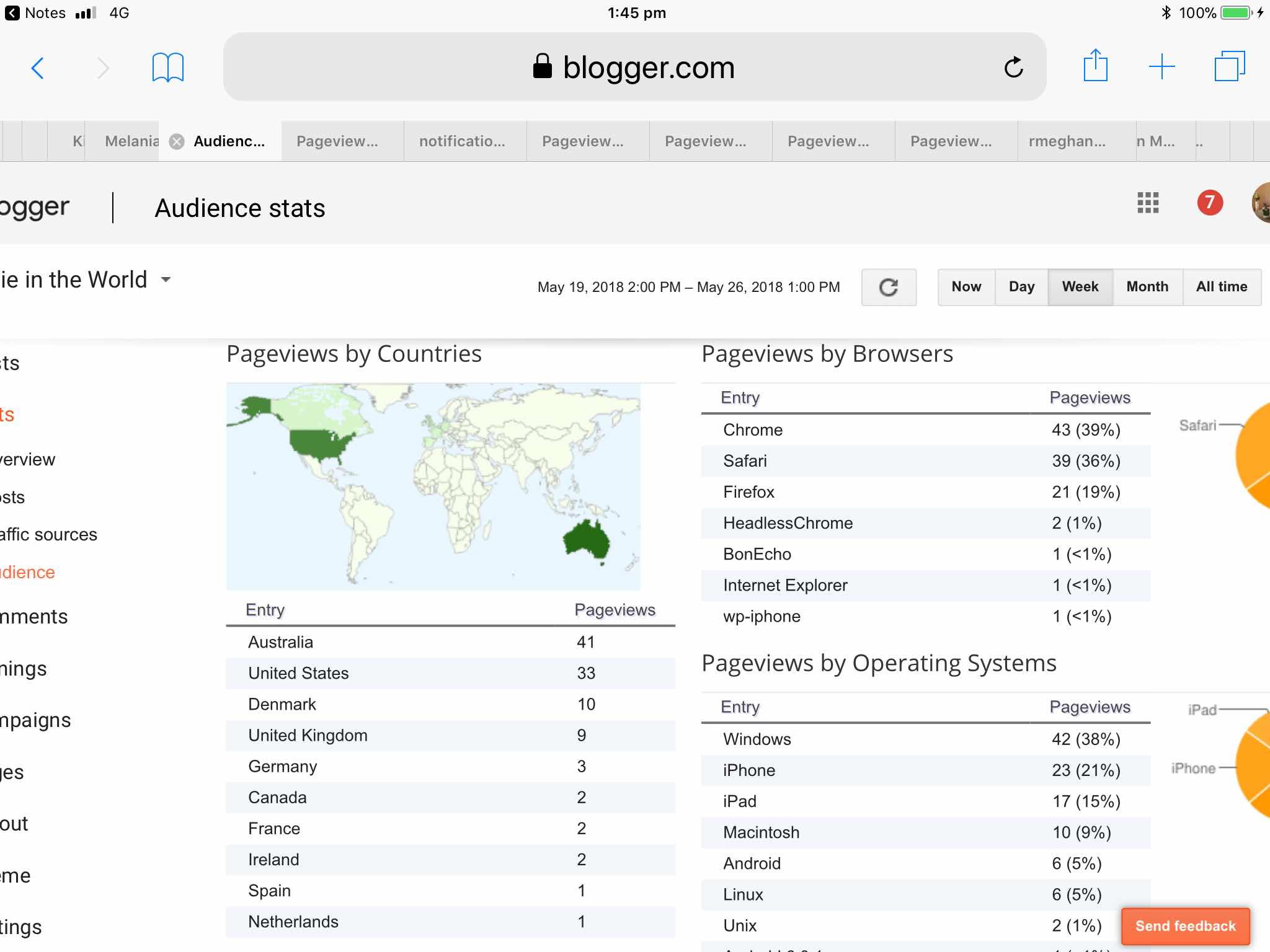Select the Month time range

pyautogui.click(x=1147, y=287)
